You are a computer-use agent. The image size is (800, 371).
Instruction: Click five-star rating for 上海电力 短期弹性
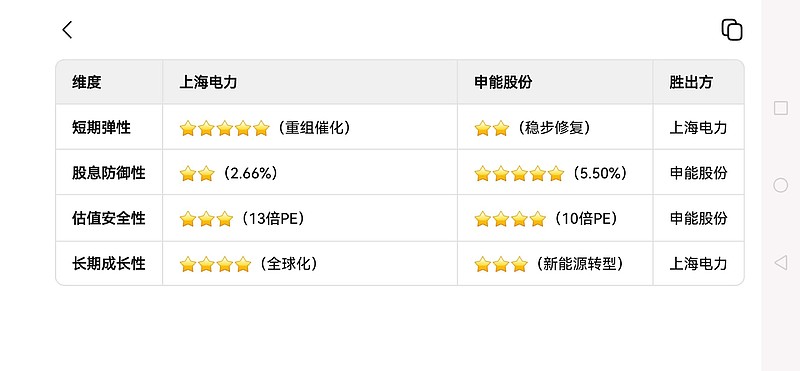(x=224, y=128)
